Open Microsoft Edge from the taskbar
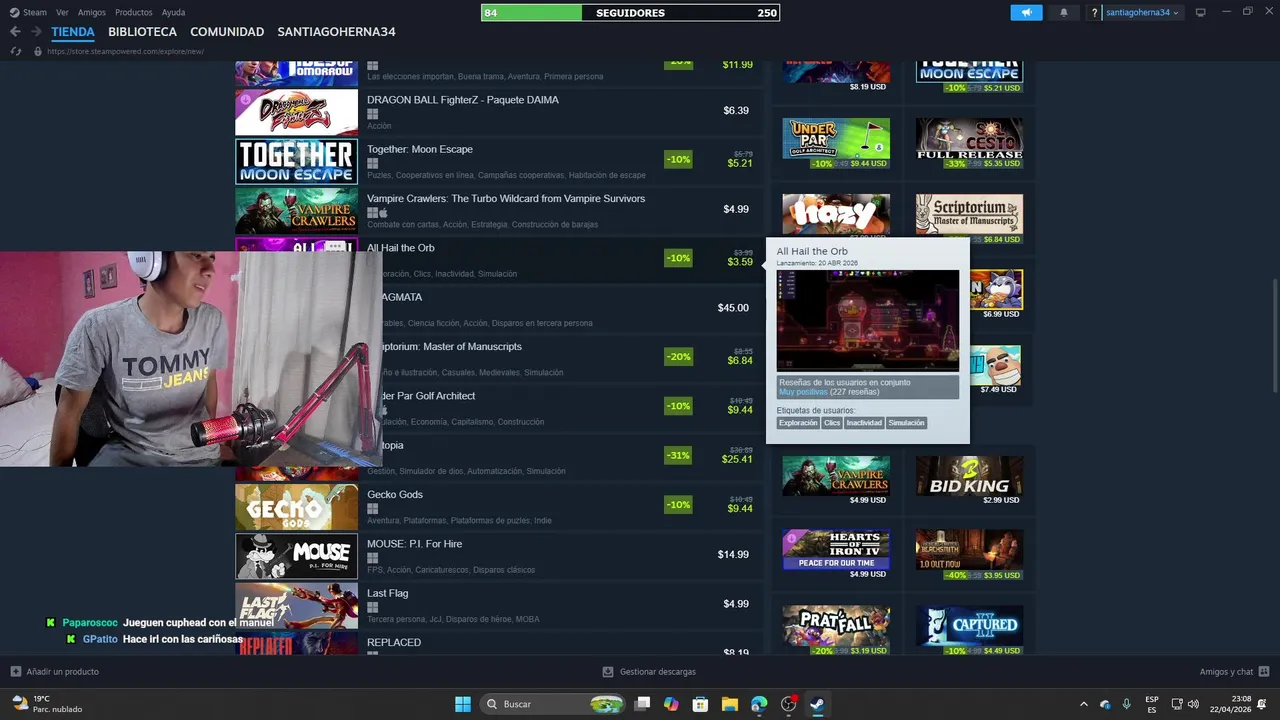The height and width of the screenshot is (720, 1280). [759, 704]
